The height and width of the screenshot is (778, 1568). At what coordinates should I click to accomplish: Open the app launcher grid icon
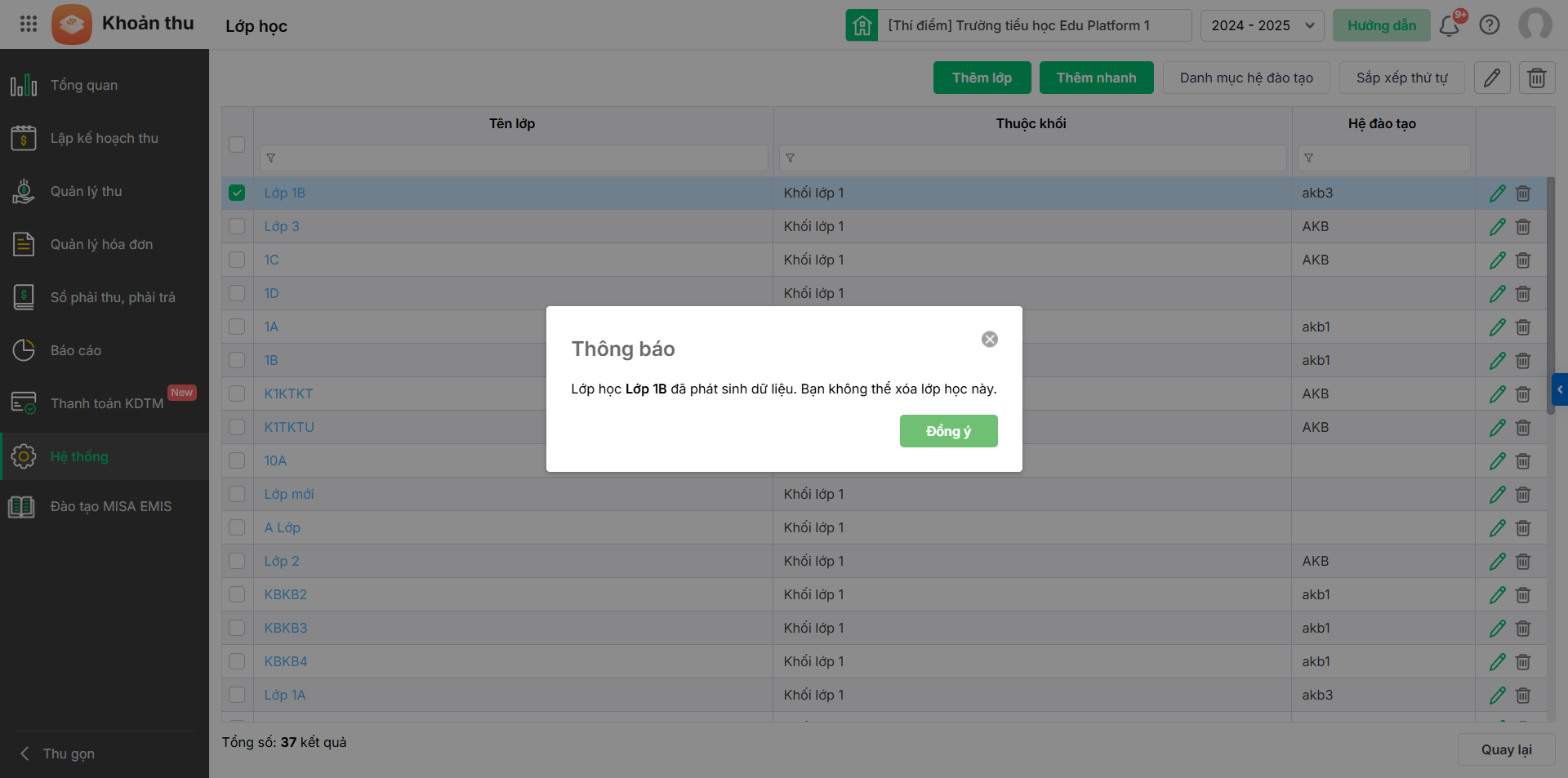click(29, 24)
